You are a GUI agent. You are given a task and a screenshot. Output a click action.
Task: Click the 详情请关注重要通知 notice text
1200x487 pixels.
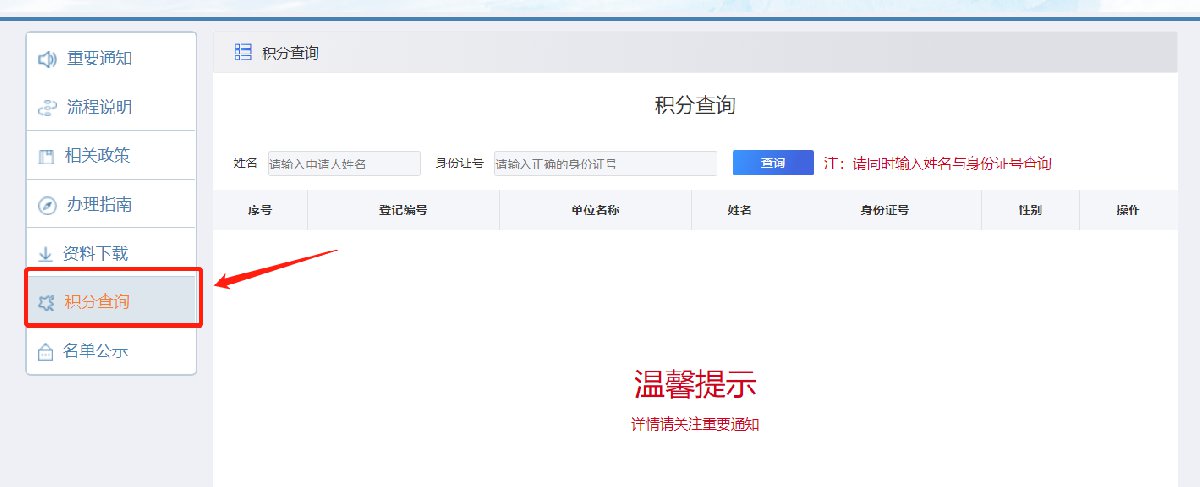(695, 425)
